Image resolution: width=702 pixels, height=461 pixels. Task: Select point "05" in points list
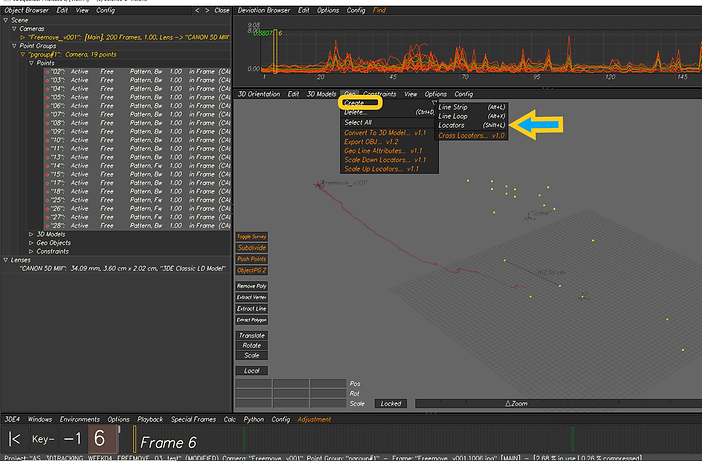[x=137, y=97]
